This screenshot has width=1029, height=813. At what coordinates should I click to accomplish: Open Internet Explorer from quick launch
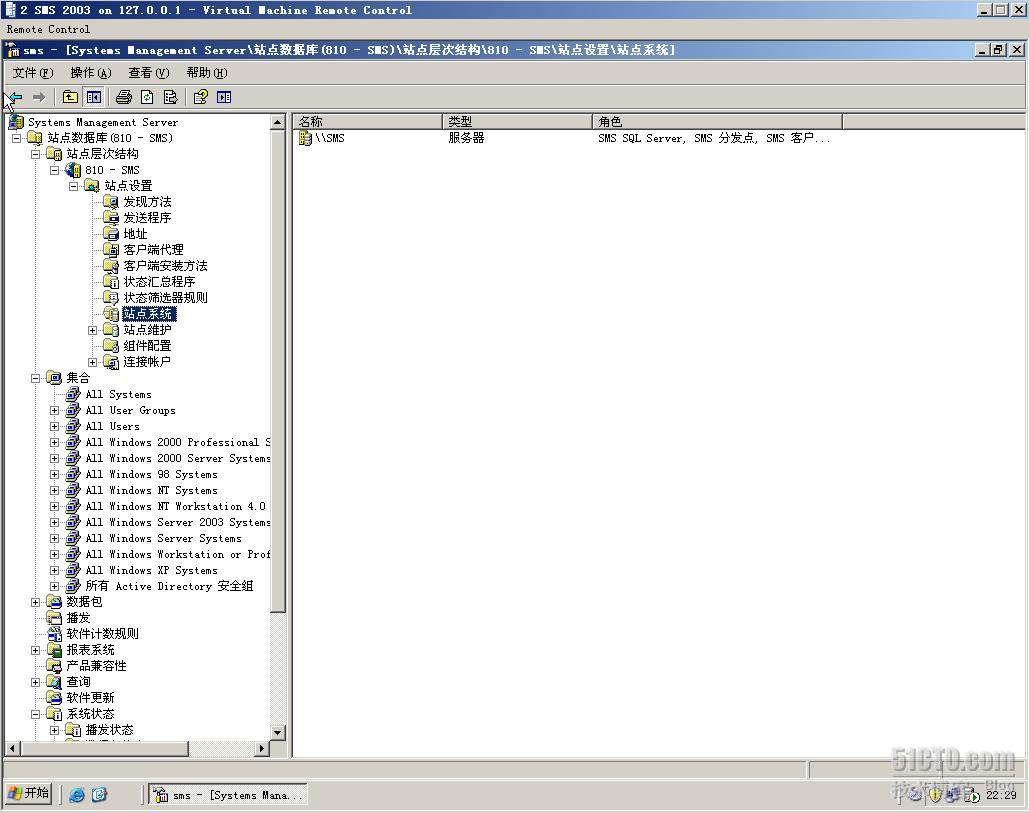click(77, 795)
